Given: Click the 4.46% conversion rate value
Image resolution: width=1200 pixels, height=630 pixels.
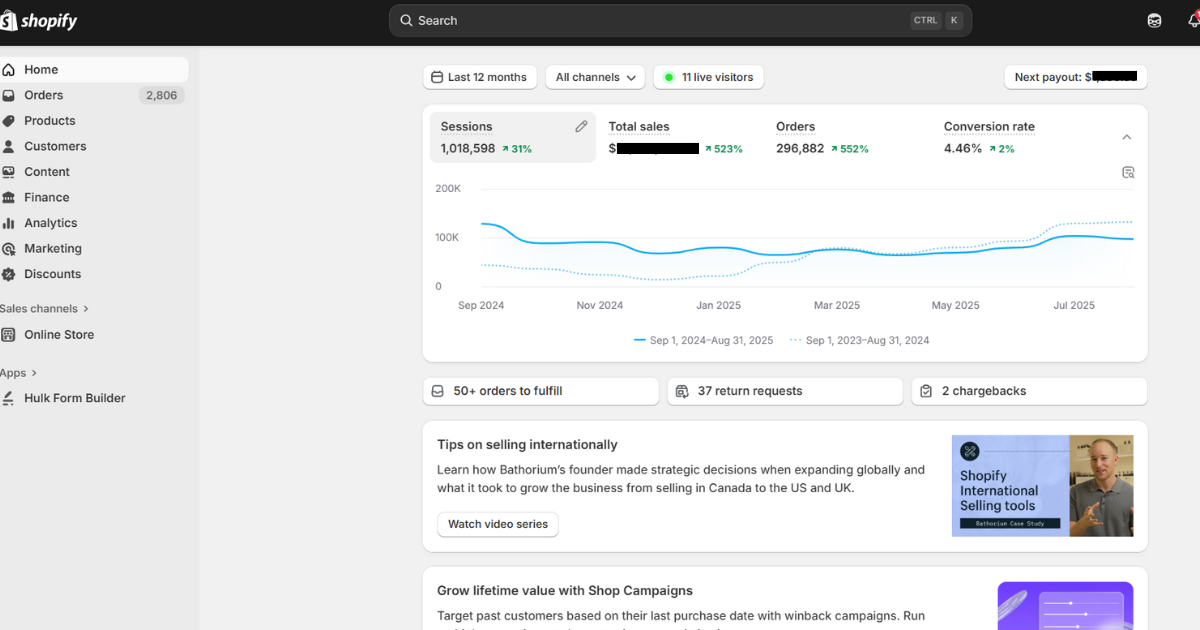Looking at the screenshot, I should (963, 149).
